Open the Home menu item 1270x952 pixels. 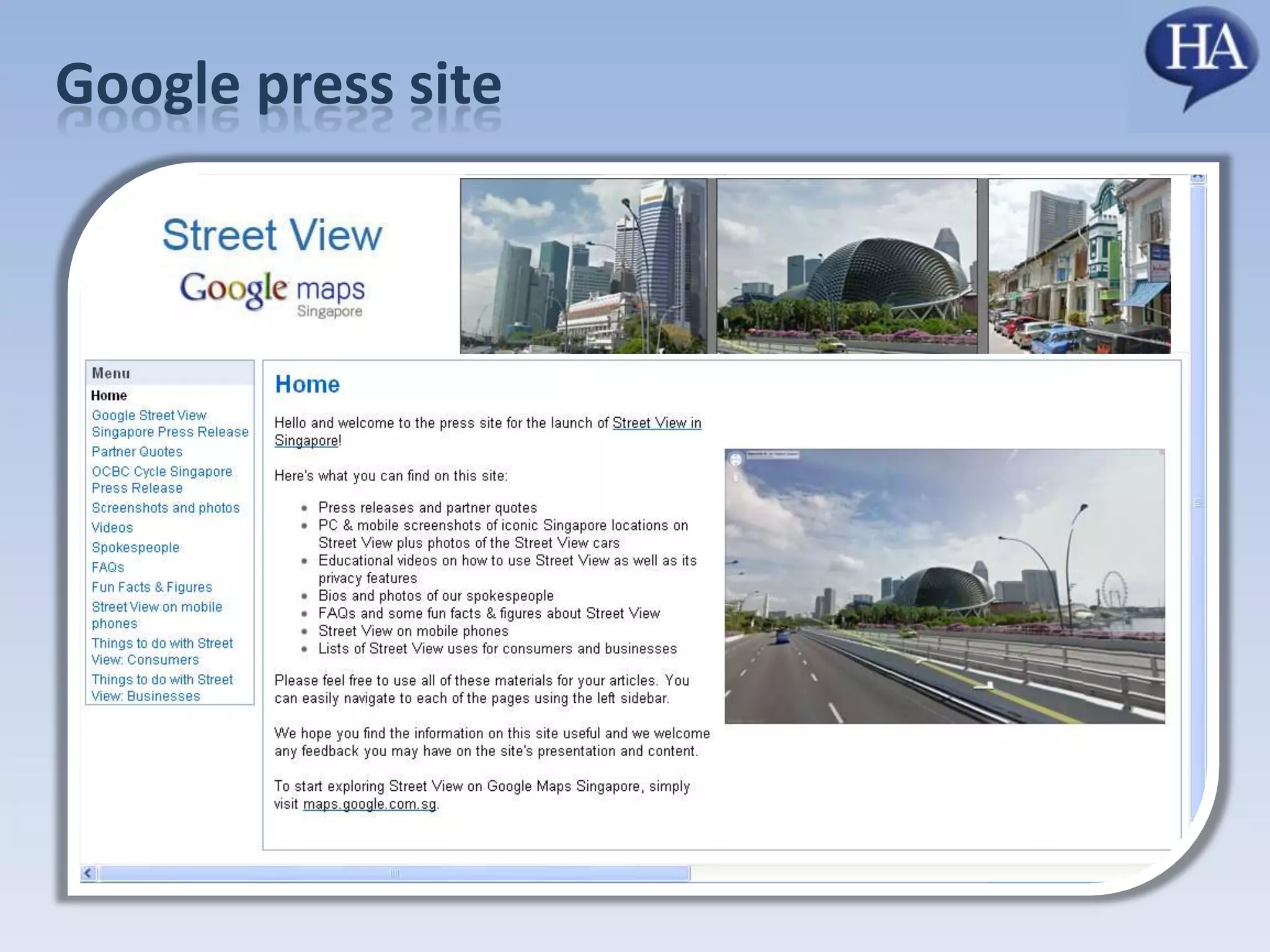[109, 395]
